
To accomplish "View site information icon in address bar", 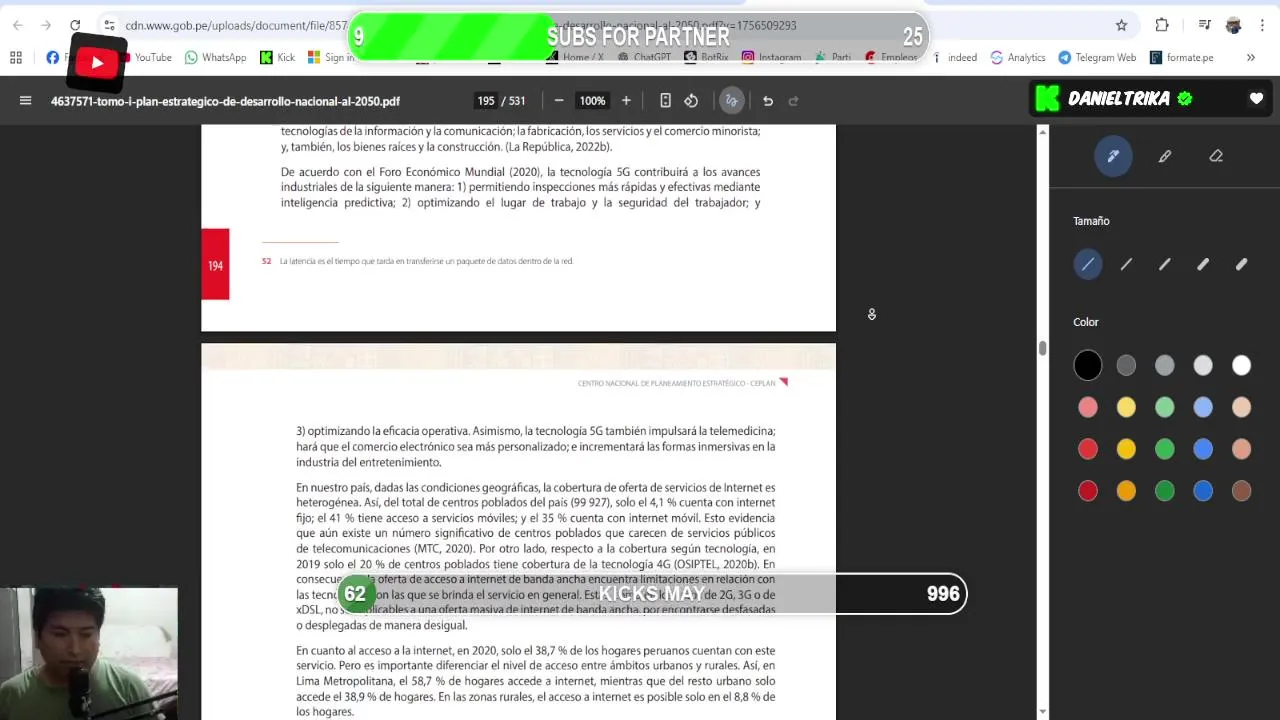I will [x=108, y=25].
